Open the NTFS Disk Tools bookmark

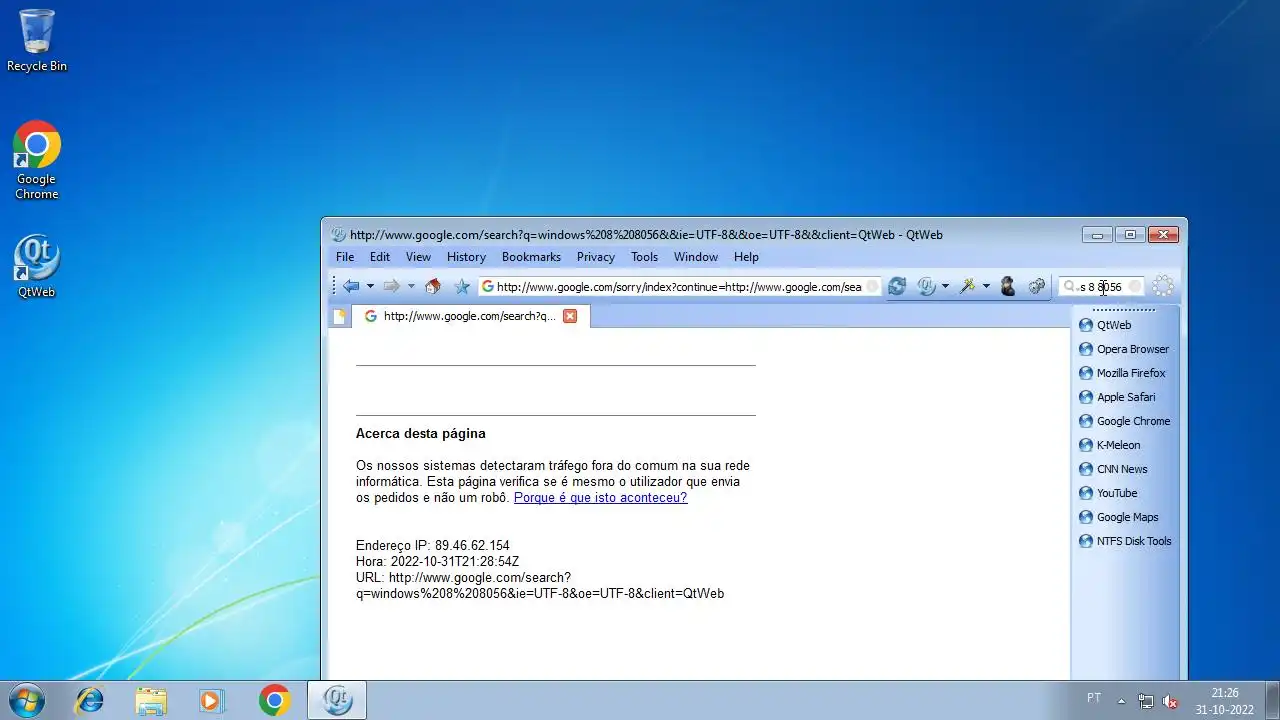tap(1125, 541)
